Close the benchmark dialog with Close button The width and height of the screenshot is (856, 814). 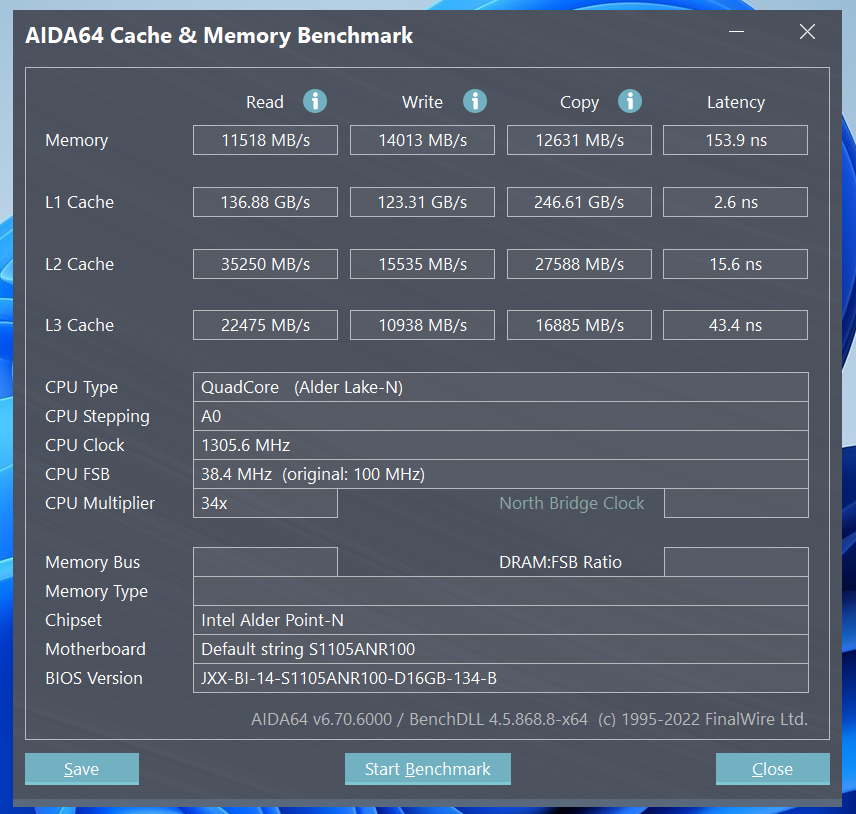[x=772, y=769]
